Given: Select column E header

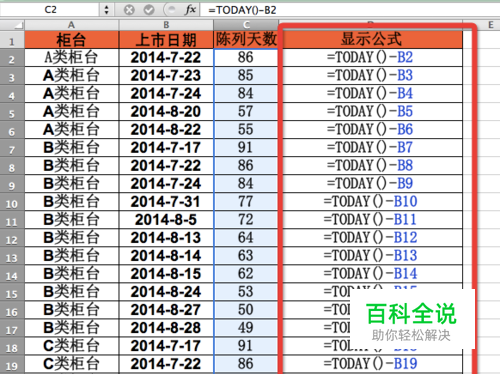Looking at the screenshot, I should 490,25.
